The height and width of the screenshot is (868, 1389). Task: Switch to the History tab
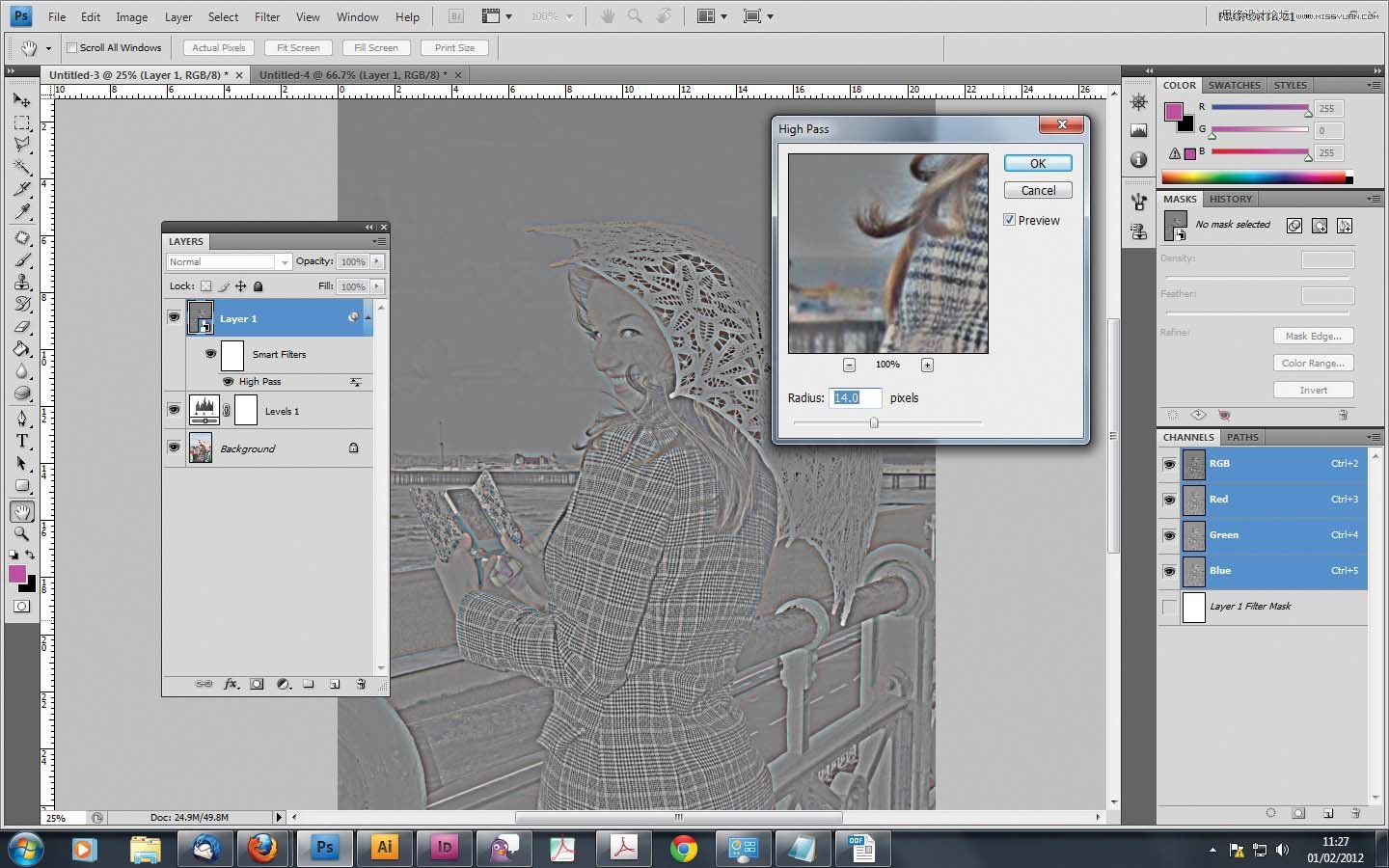[x=1230, y=199]
